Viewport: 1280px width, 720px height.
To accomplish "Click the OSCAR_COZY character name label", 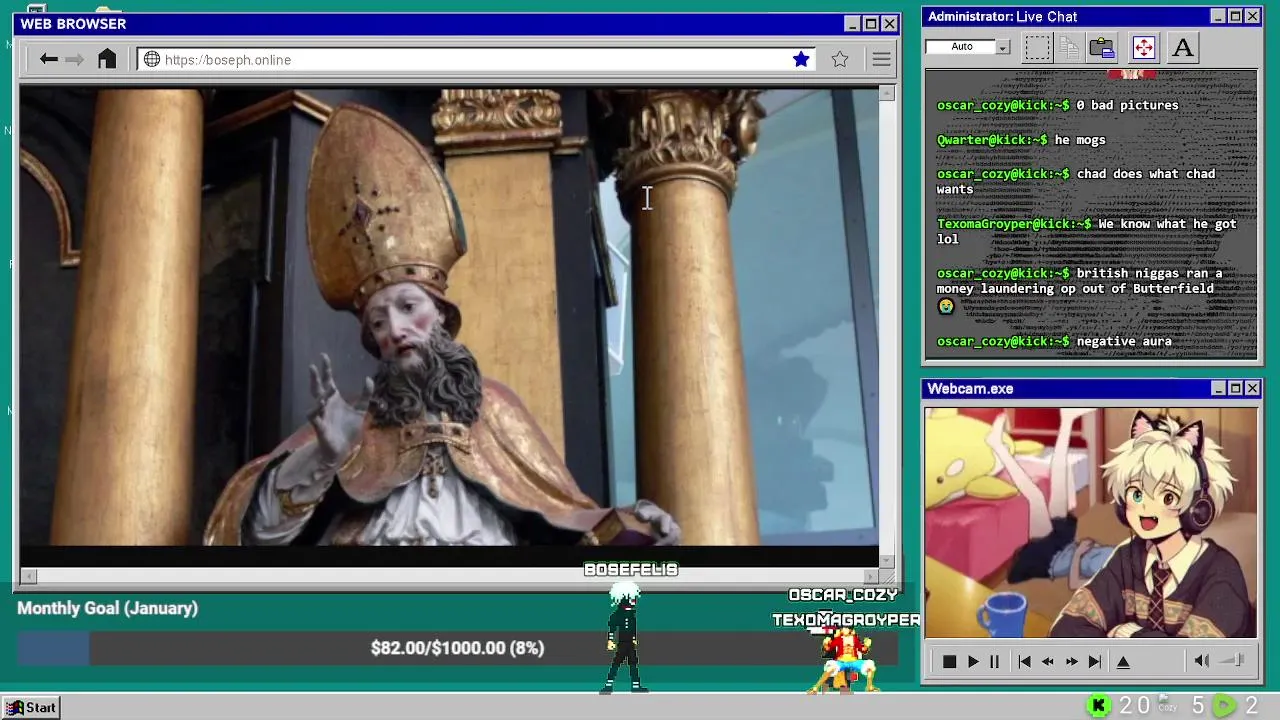I will (x=843, y=595).
